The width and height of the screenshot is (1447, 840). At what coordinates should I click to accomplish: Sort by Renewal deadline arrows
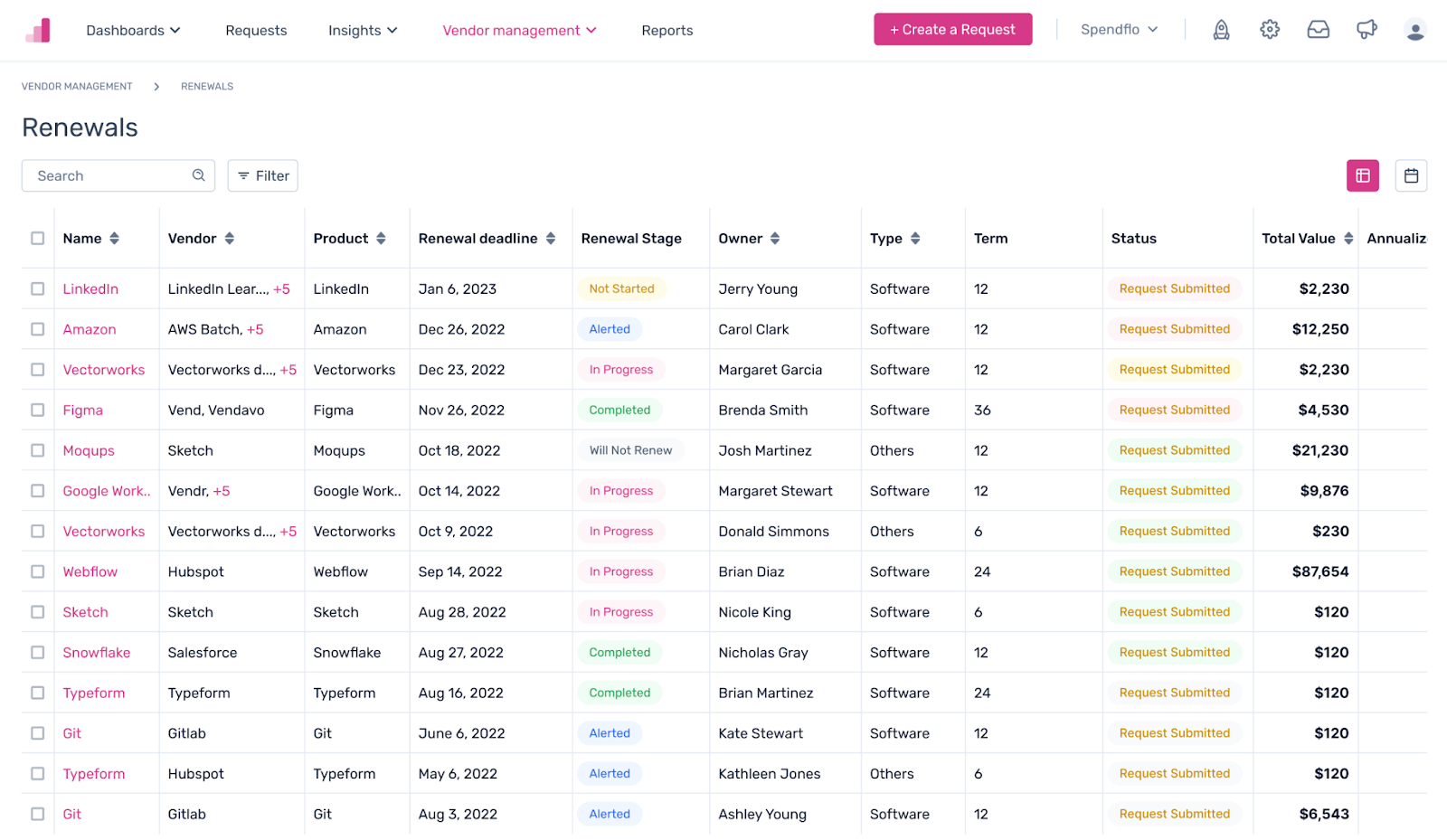[x=551, y=239]
